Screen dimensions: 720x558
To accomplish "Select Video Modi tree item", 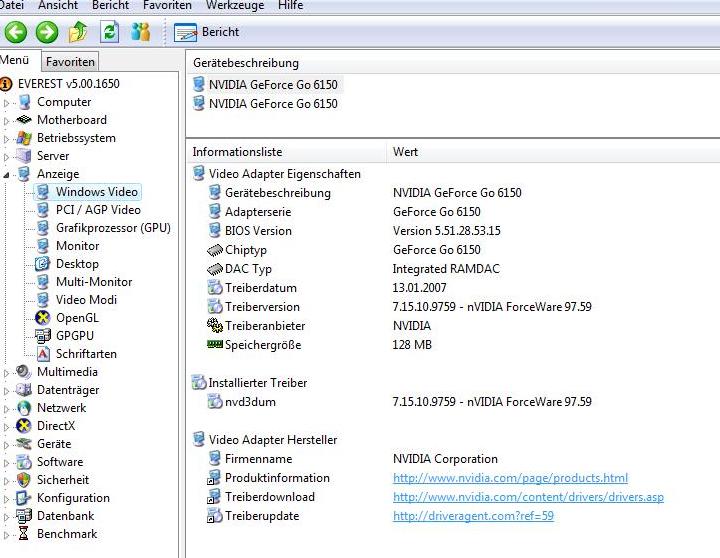I will pos(86,299).
